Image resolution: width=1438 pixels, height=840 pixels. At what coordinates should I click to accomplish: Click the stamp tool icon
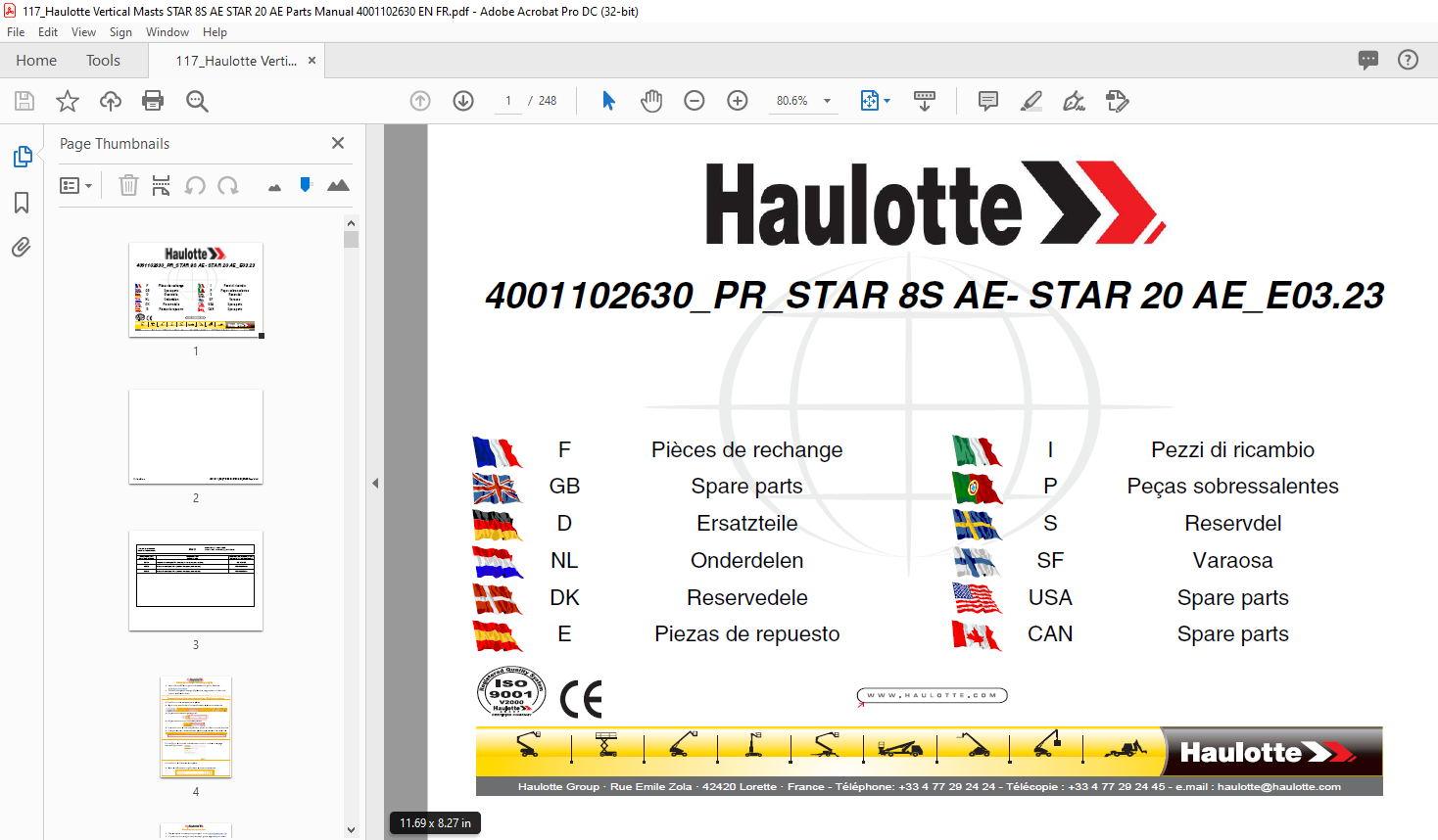coord(1117,101)
